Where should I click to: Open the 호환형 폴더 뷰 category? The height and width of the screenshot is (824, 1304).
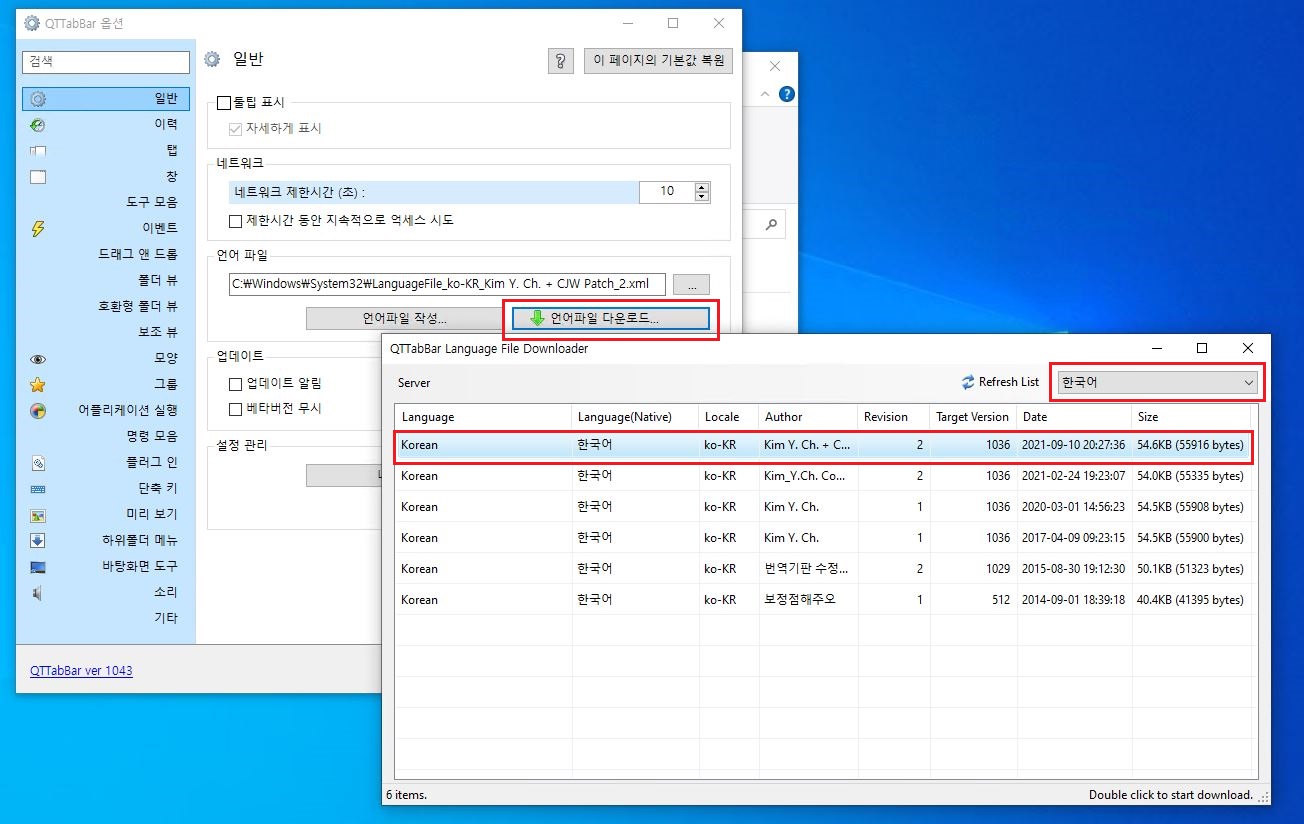[106, 306]
